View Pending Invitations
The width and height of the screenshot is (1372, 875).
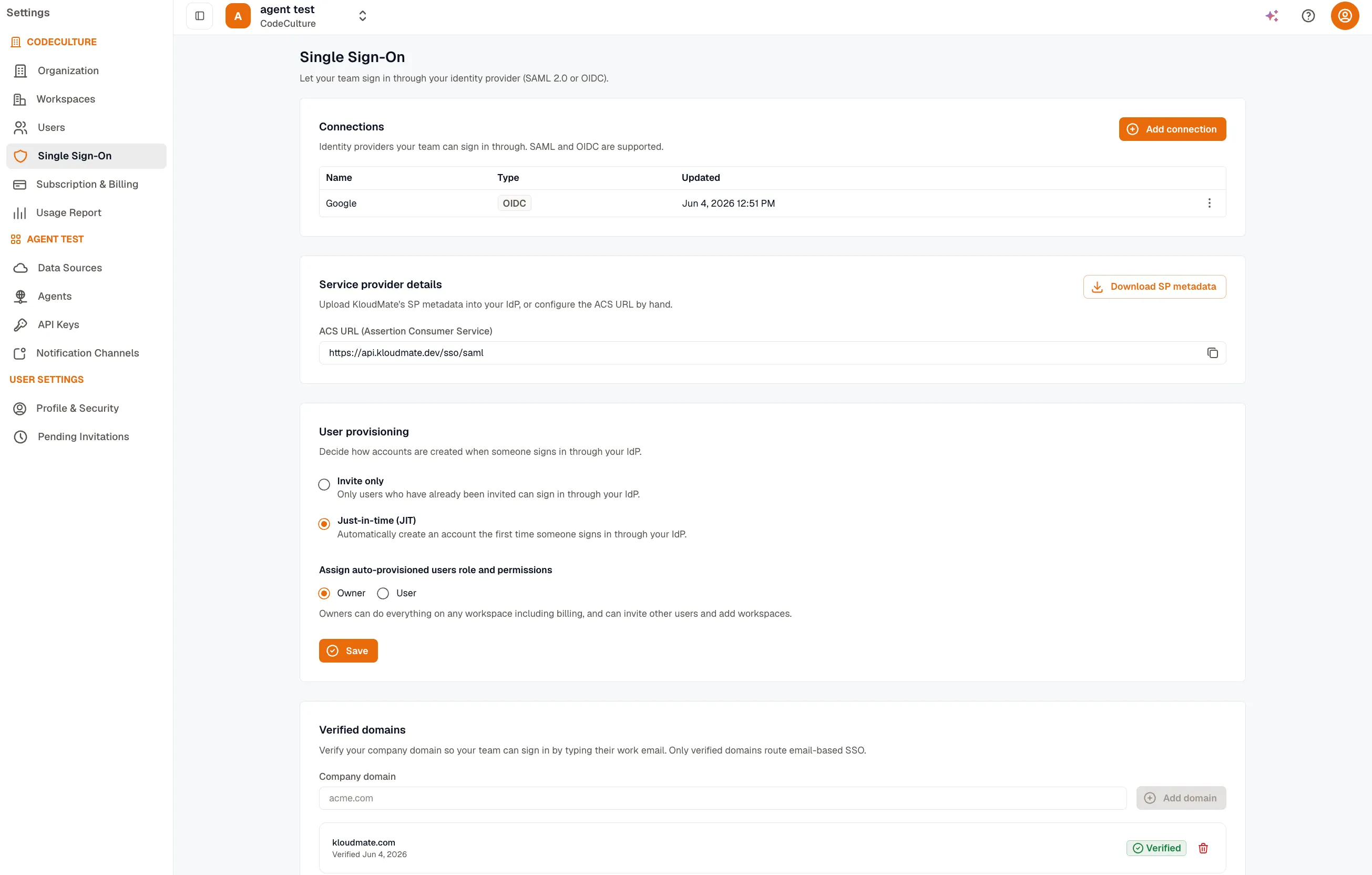pyautogui.click(x=87, y=436)
